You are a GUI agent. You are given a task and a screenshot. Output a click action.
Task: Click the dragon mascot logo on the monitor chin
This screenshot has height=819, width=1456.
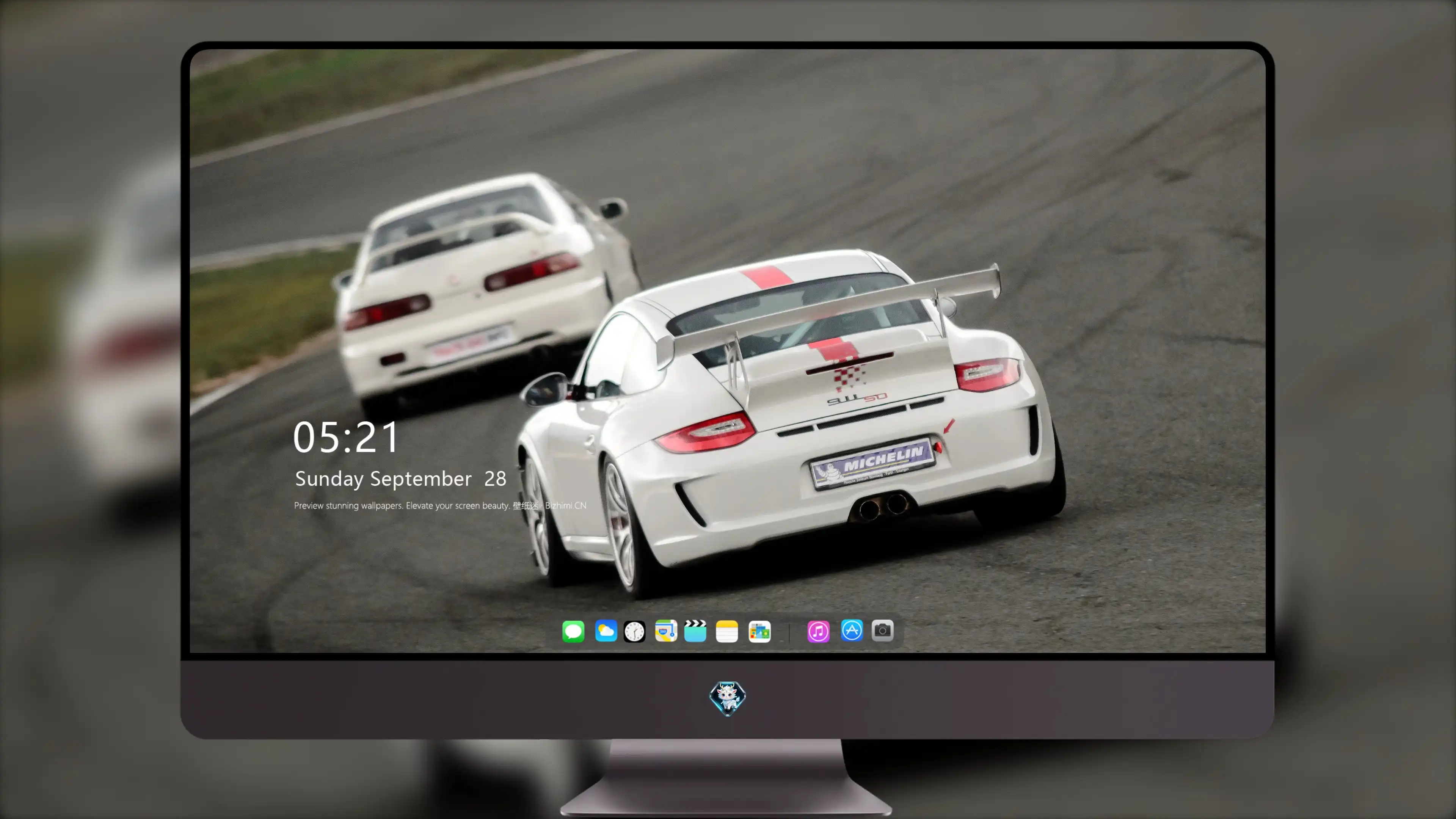click(728, 698)
